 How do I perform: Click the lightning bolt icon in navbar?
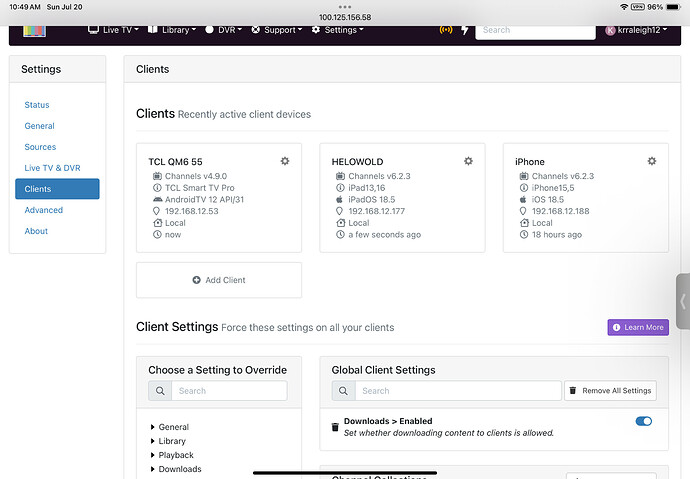coord(465,30)
